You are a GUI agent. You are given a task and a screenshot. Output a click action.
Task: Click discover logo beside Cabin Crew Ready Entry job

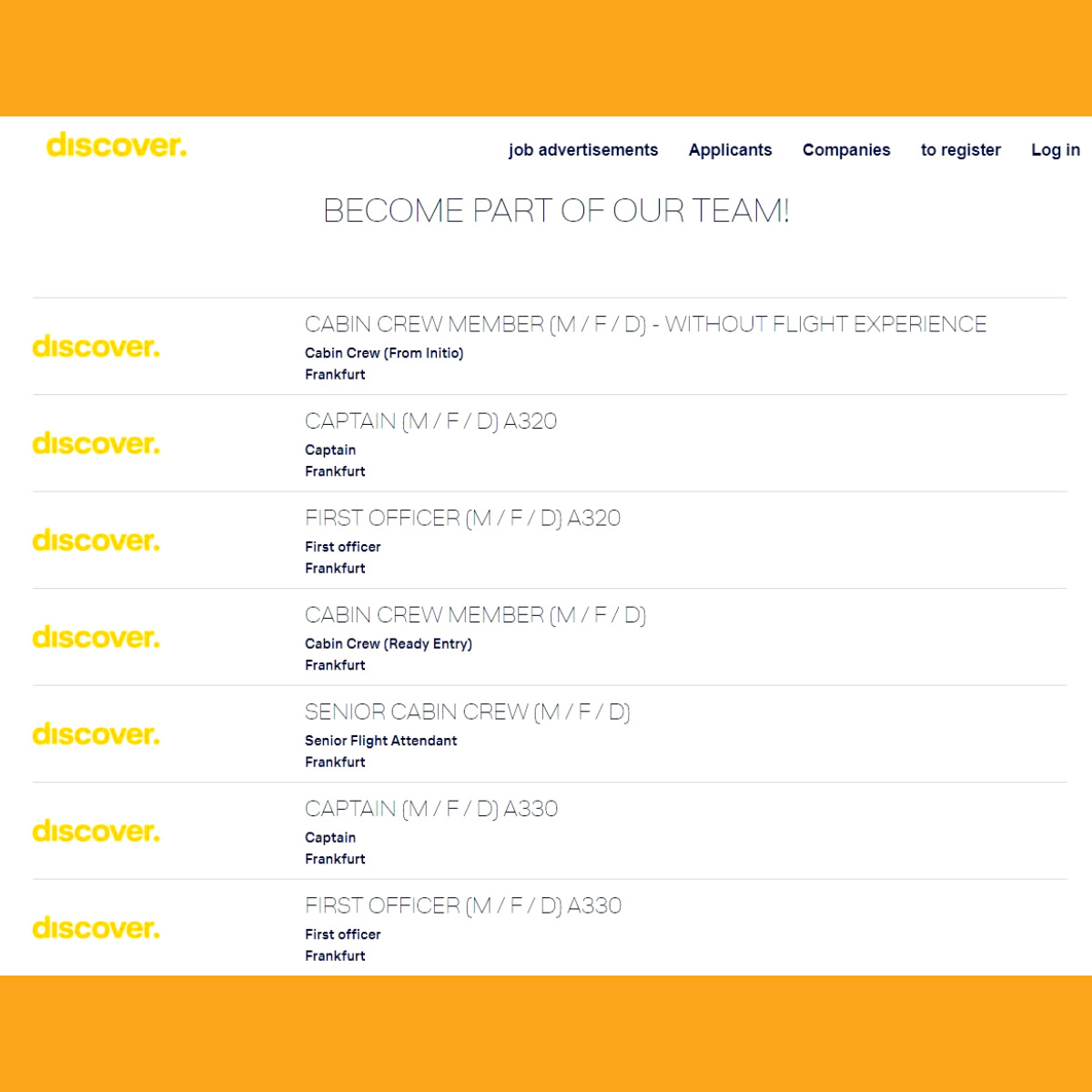96,637
